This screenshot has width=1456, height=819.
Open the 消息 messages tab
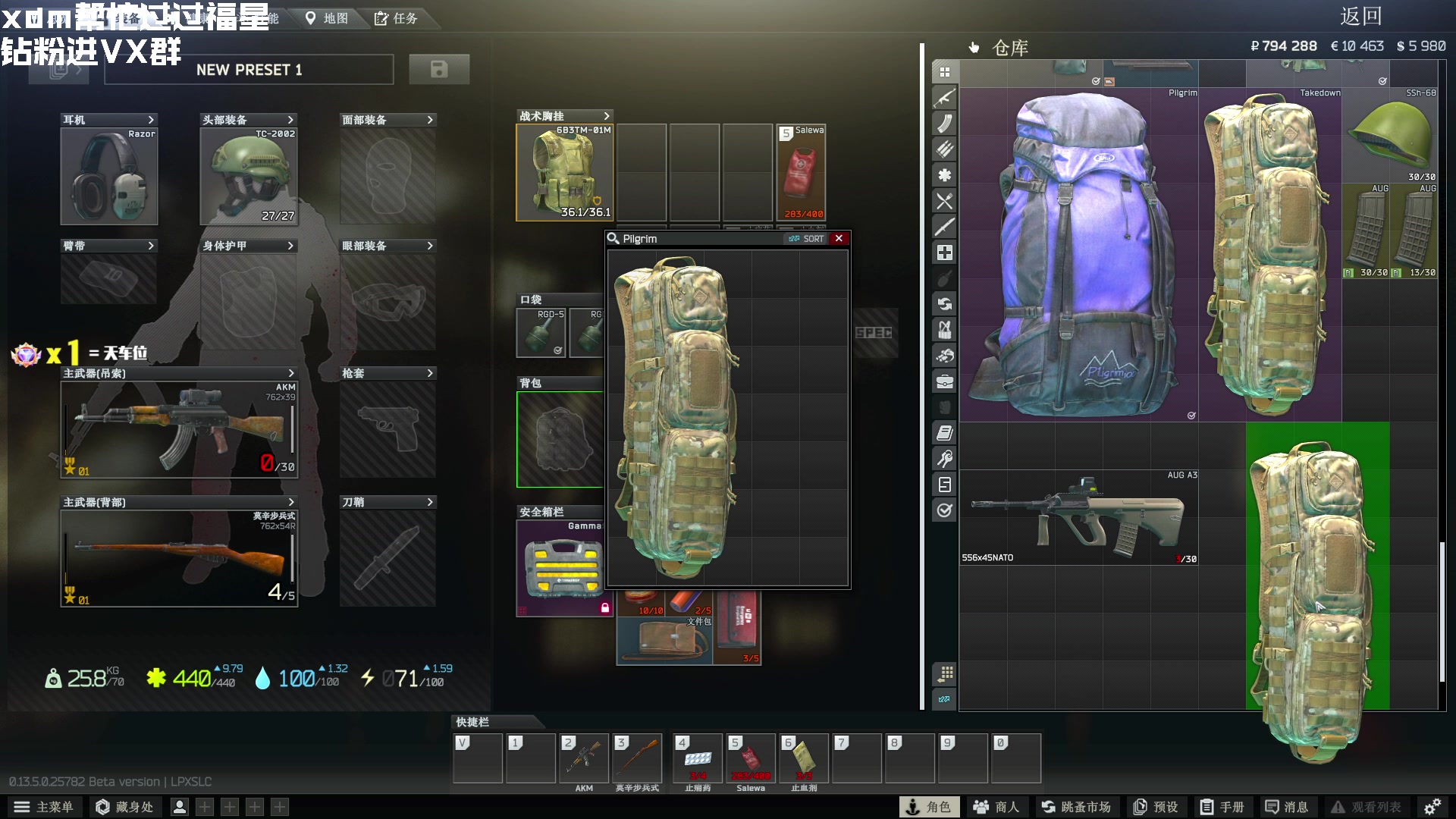pyautogui.click(x=1286, y=807)
